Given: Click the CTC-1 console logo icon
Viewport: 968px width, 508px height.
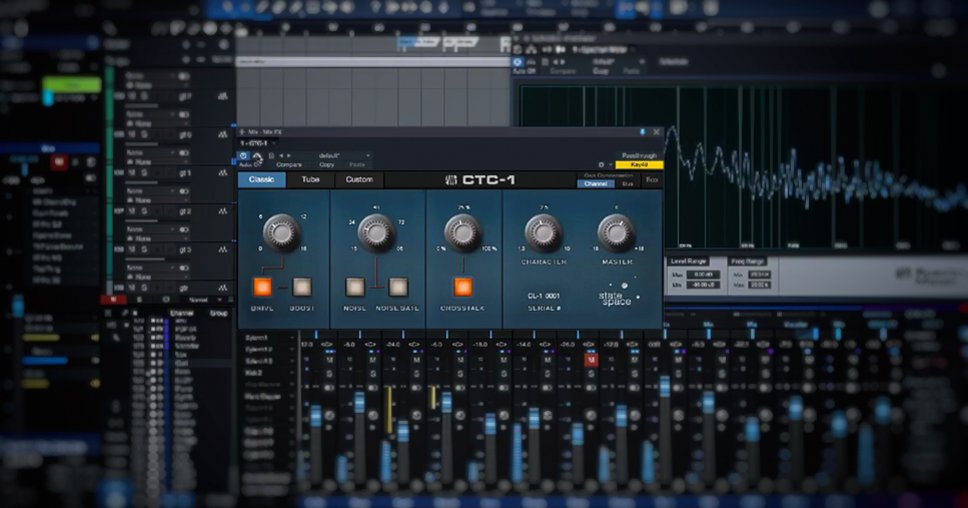Looking at the screenshot, I should 452,180.
